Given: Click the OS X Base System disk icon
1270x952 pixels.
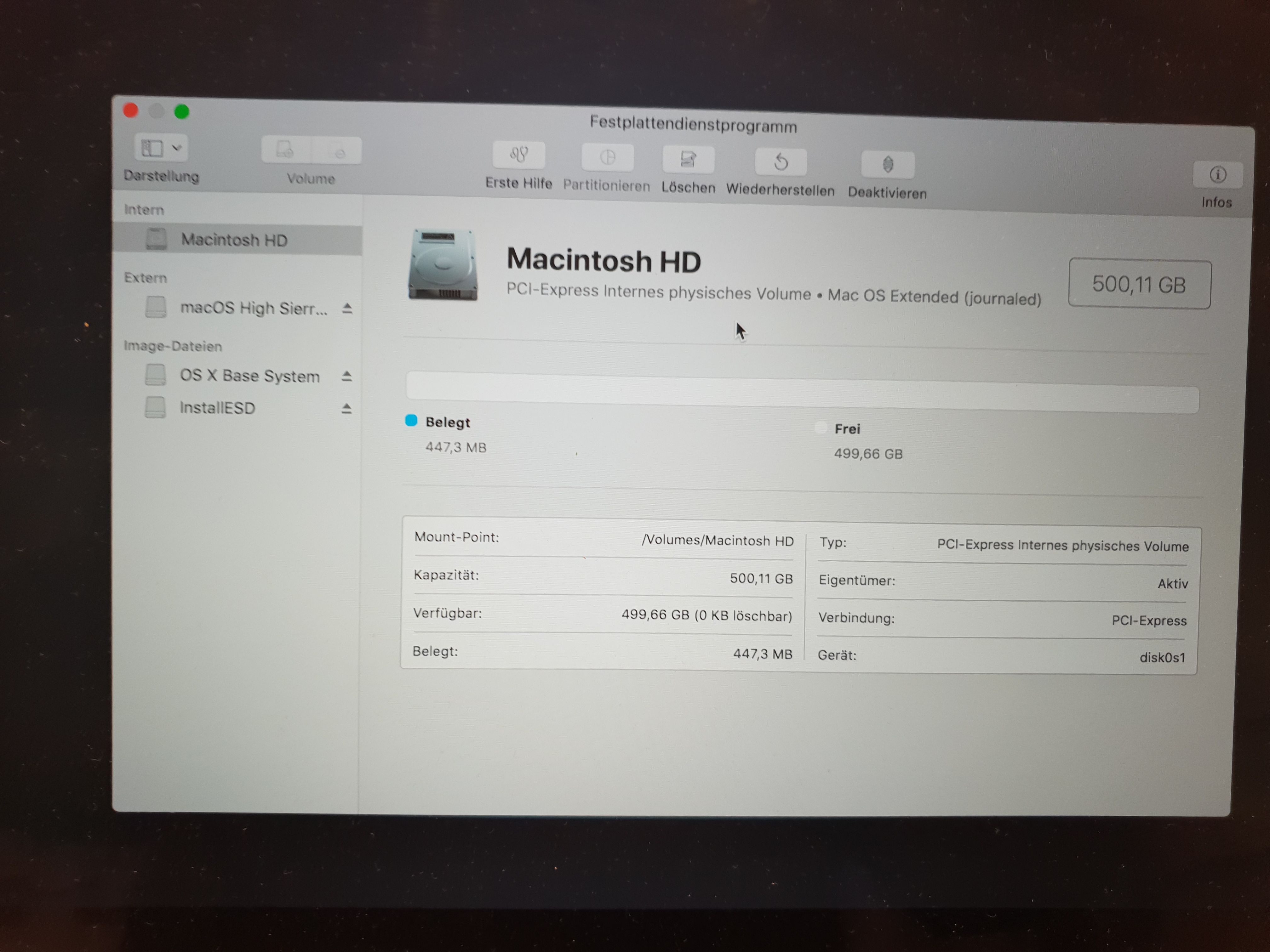Looking at the screenshot, I should click(x=155, y=375).
